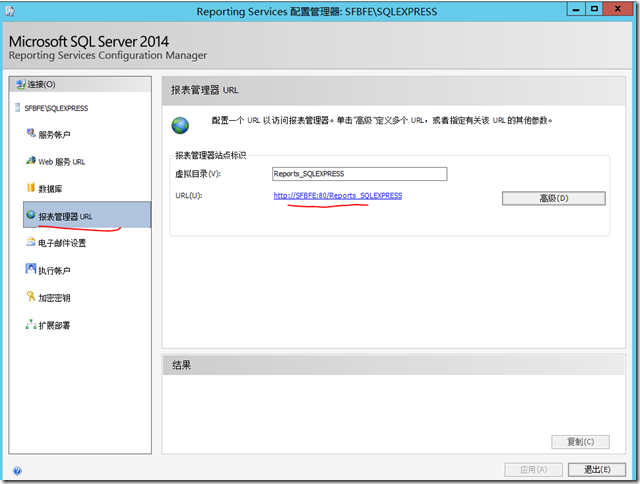
Task: Click the 报表管理器站点标识 group label
Action: [x=211, y=155]
